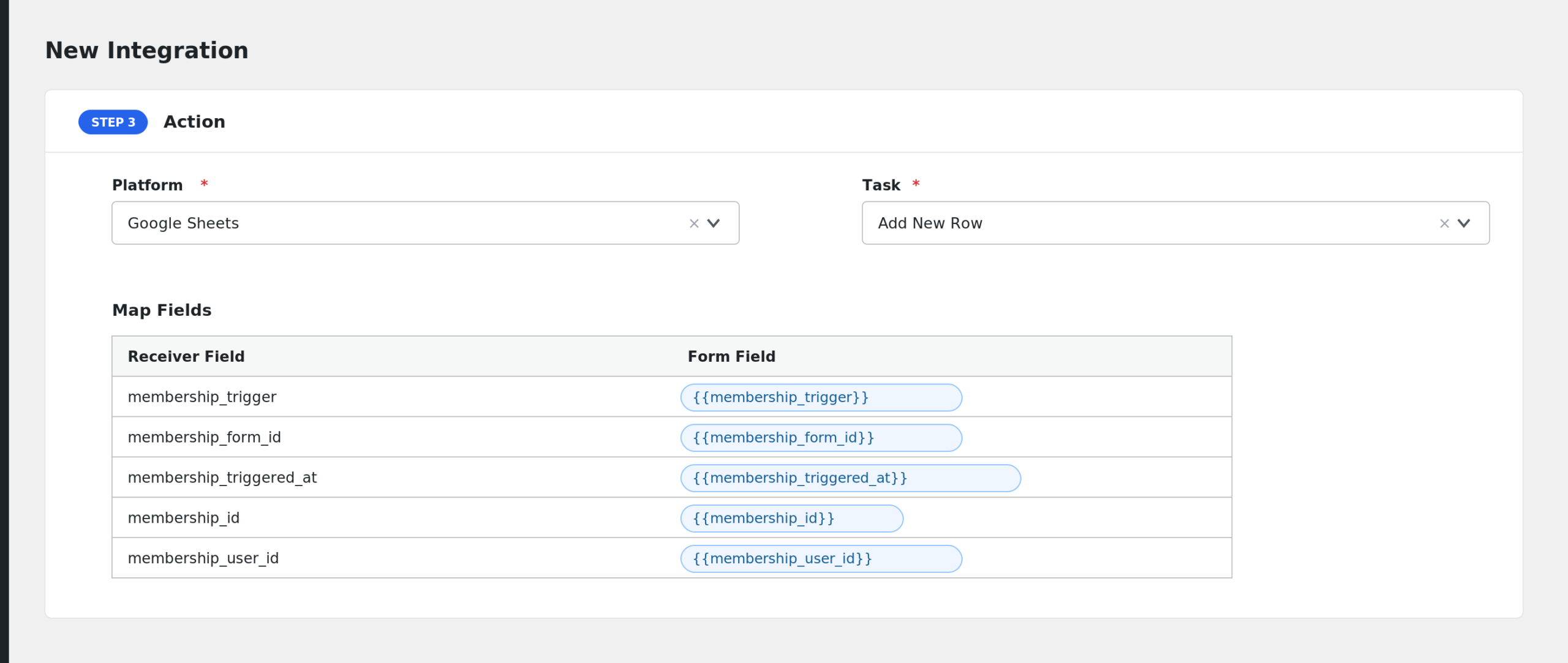Click the Action step heading
The width and height of the screenshot is (1568, 663).
194,122
